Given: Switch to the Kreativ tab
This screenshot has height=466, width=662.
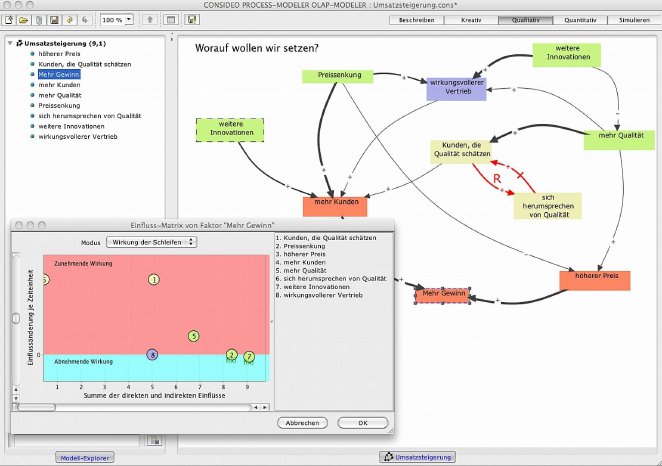Looking at the screenshot, I should tap(471, 20).
